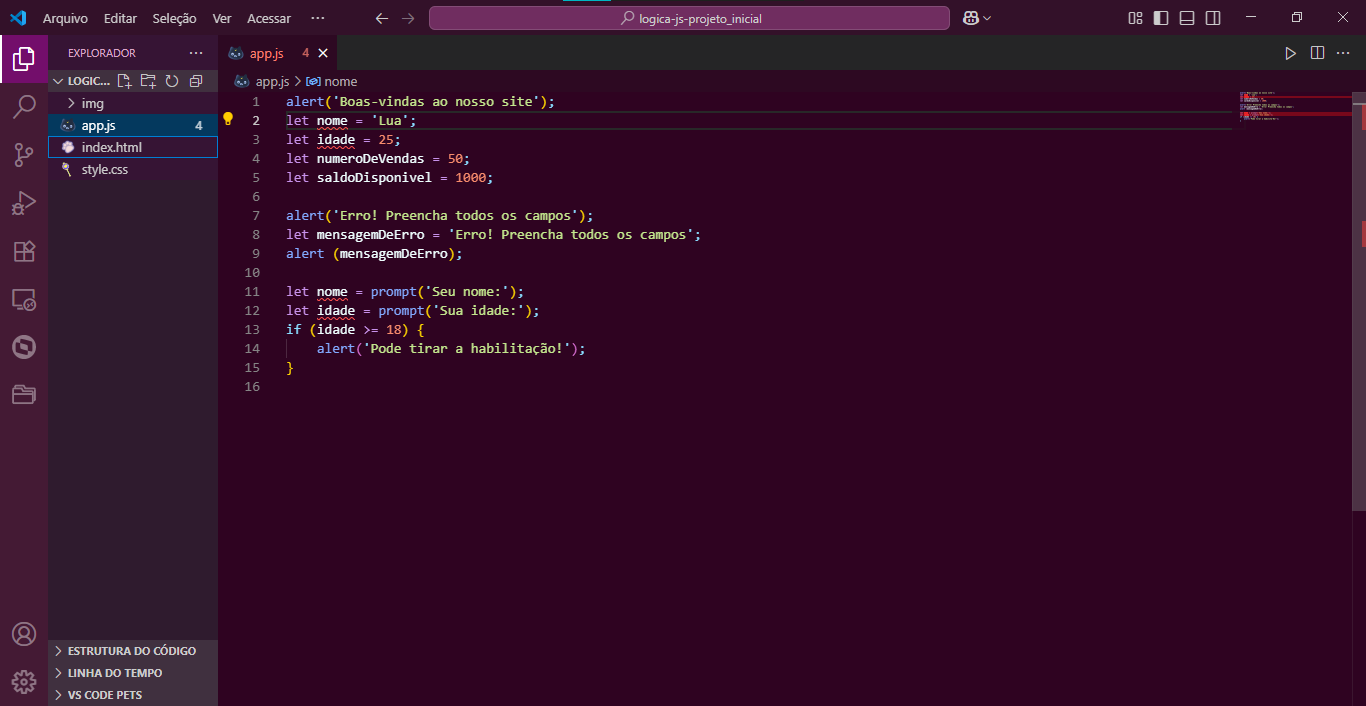The width and height of the screenshot is (1366, 706).
Task: Open Copilot chat icon in title bar
Action: pos(970,18)
